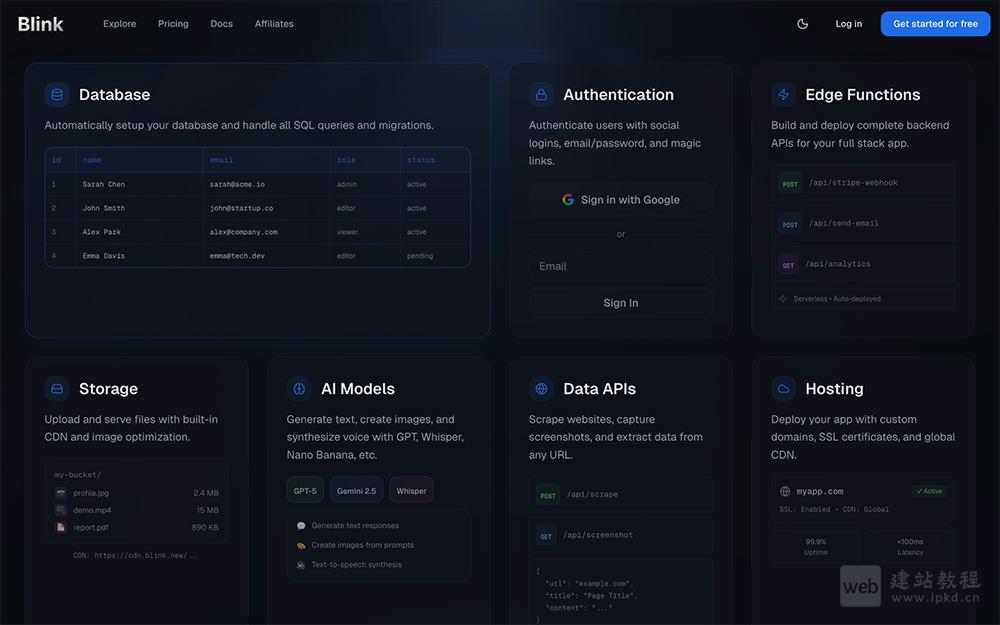This screenshot has height=625, width=1000.
Task: Click the Hosting cloud icon
Action: point(783,389)
